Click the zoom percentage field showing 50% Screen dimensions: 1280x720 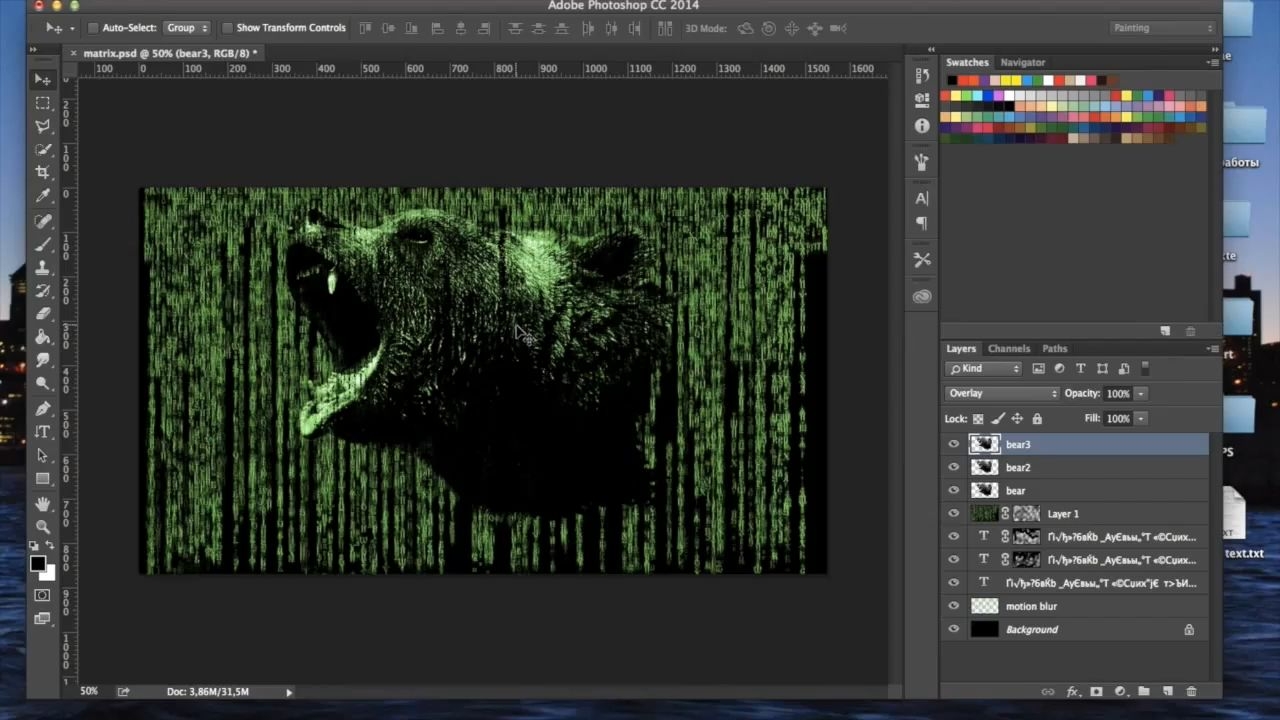point(89,692)
